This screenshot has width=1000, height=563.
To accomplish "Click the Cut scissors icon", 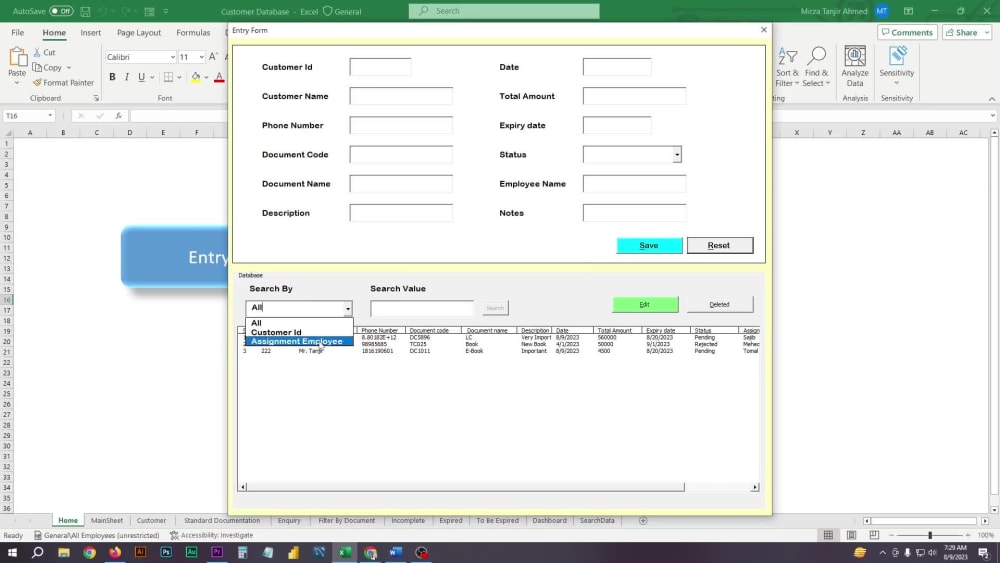I will coord(37,52).
